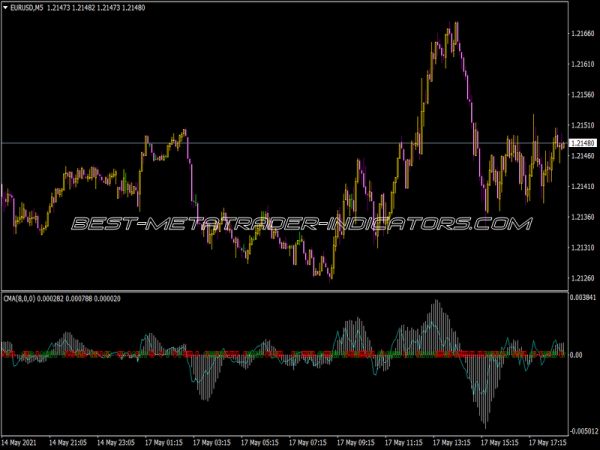The image size is (600, 450).
Task: Click the 0.00 indicator zero level label
Action: pyautogui.click(x=576, y=355)
